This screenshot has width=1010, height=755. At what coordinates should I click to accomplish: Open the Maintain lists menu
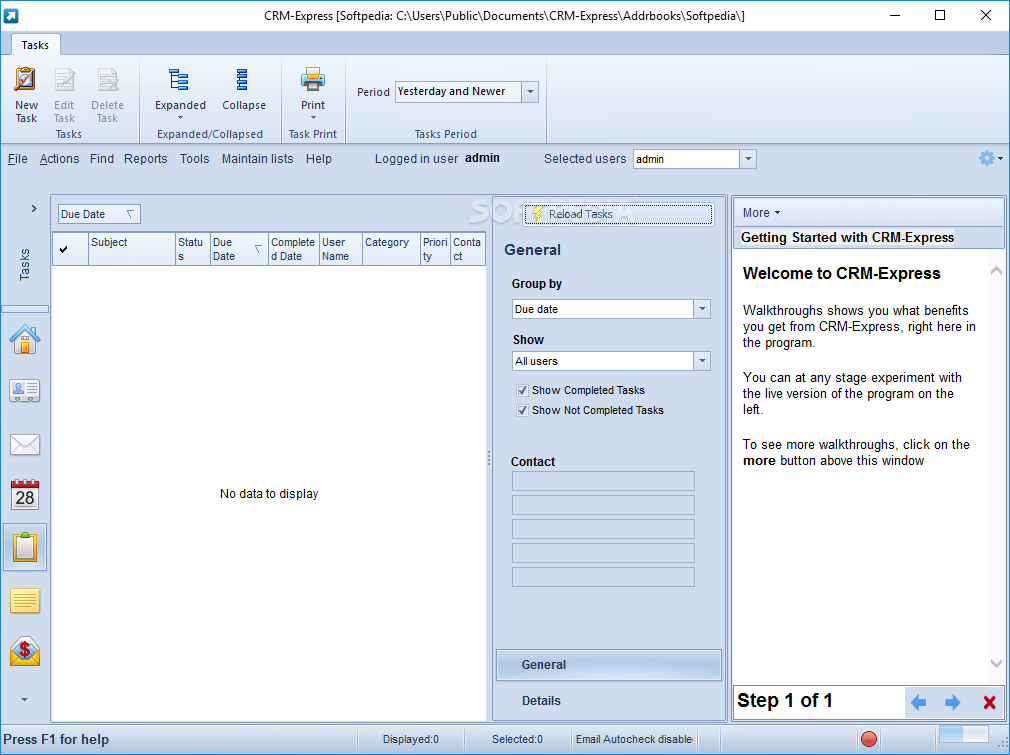(258, 158)
